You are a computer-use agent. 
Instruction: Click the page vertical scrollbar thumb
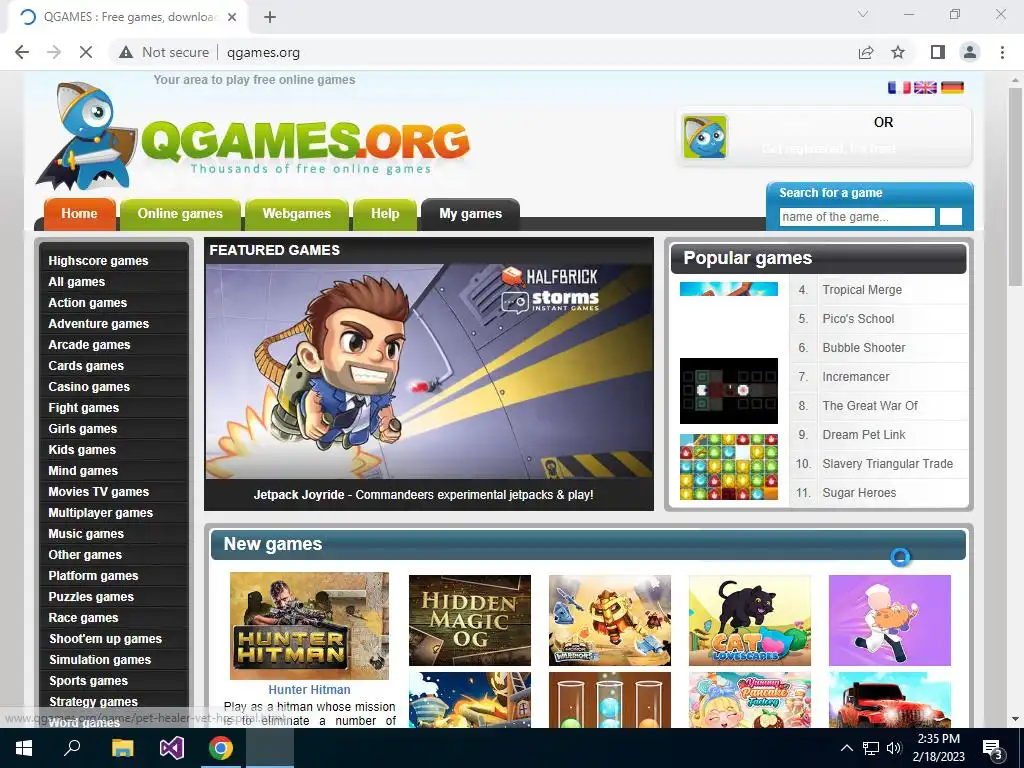(1015, 186)
